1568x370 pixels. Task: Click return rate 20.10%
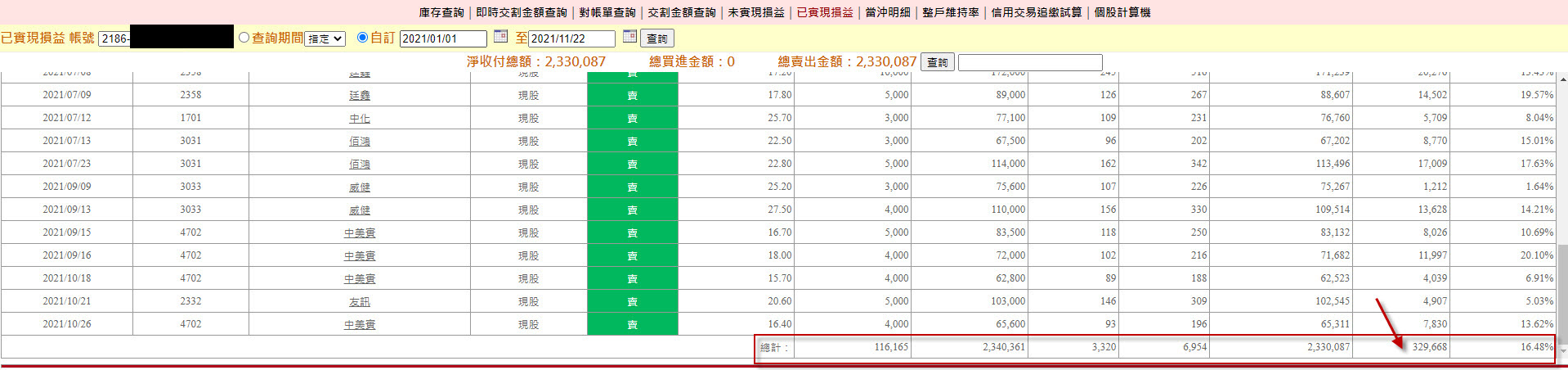point(1537,255)
